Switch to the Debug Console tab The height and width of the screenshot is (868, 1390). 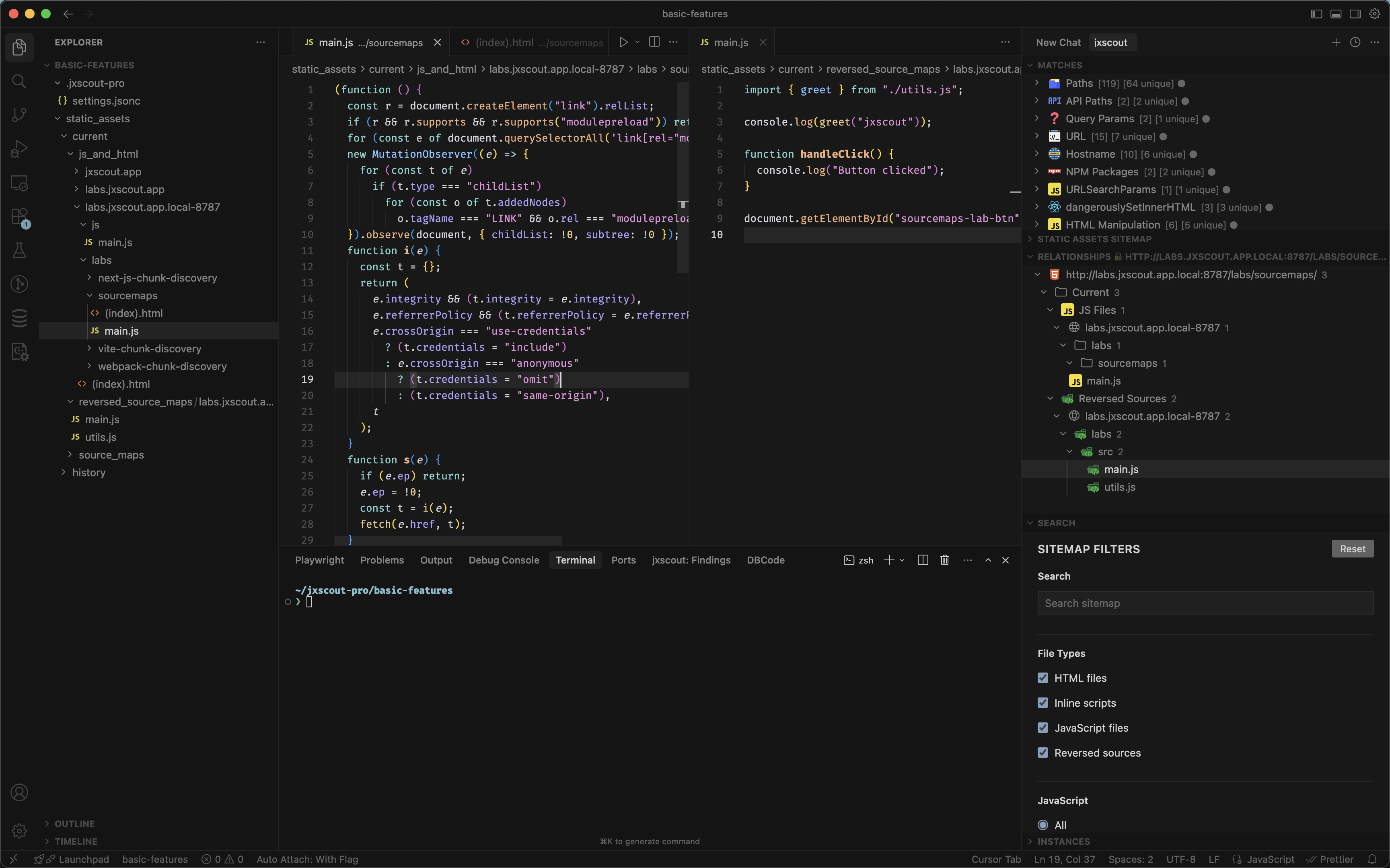coord(503,560)
